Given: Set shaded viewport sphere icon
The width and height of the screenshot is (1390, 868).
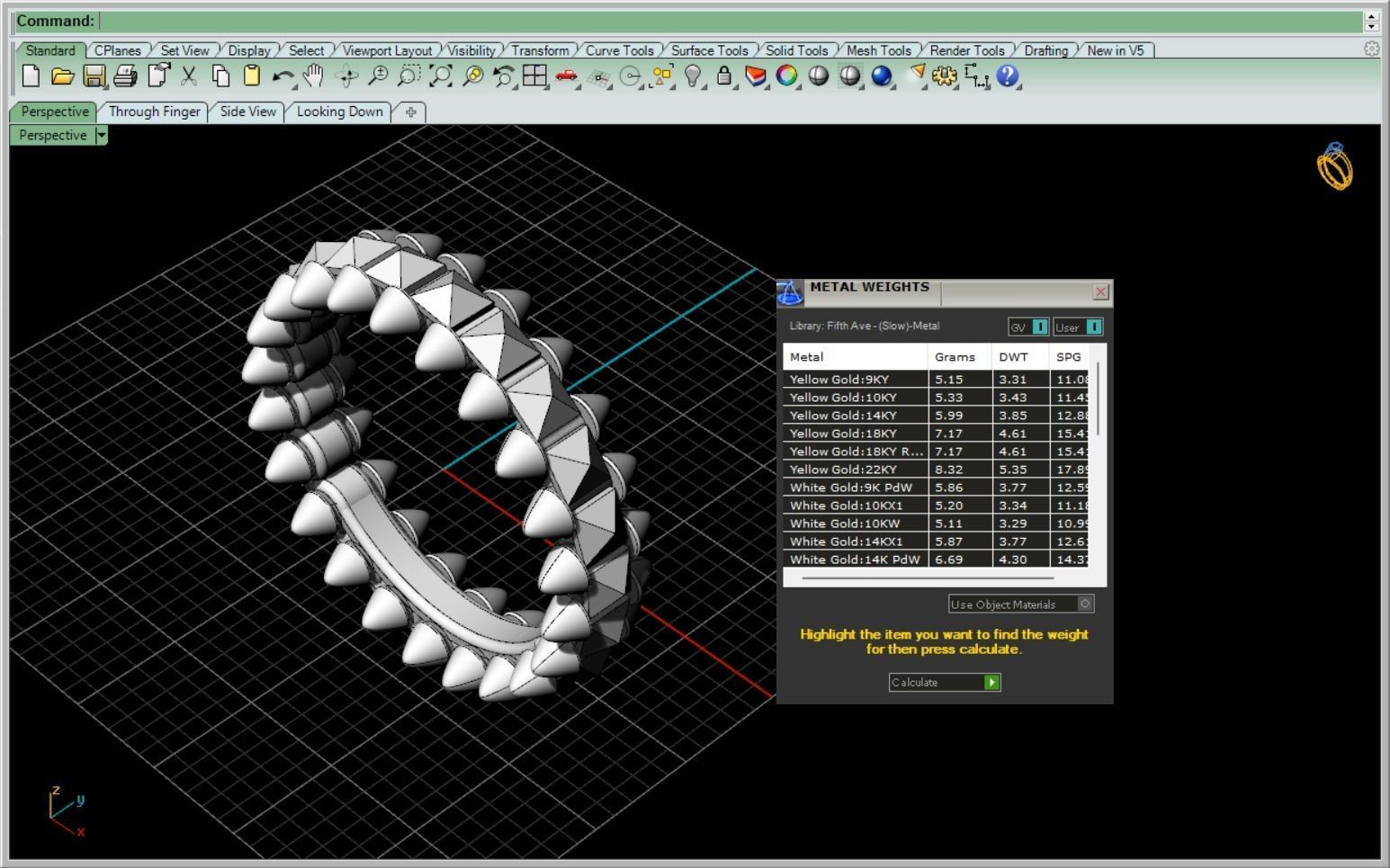Looking at the screenshot, I should [818, 76].
